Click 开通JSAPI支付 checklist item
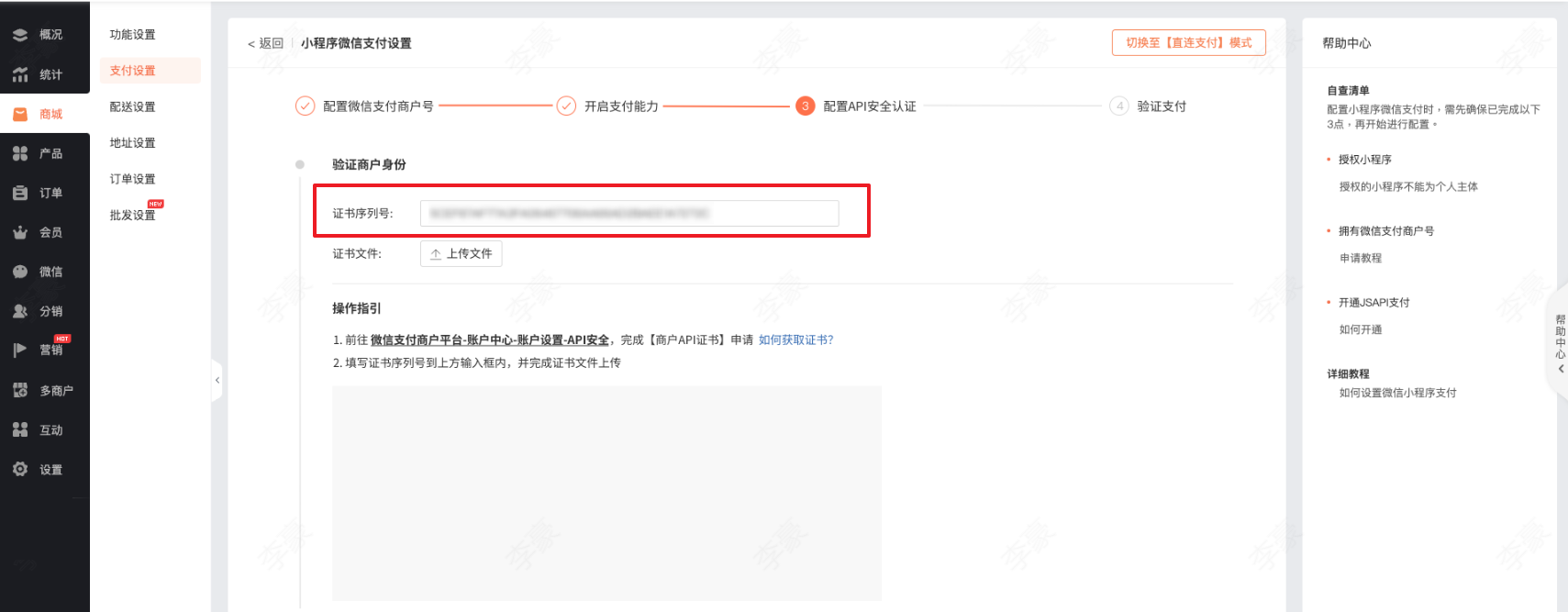 pos(1374,303)
